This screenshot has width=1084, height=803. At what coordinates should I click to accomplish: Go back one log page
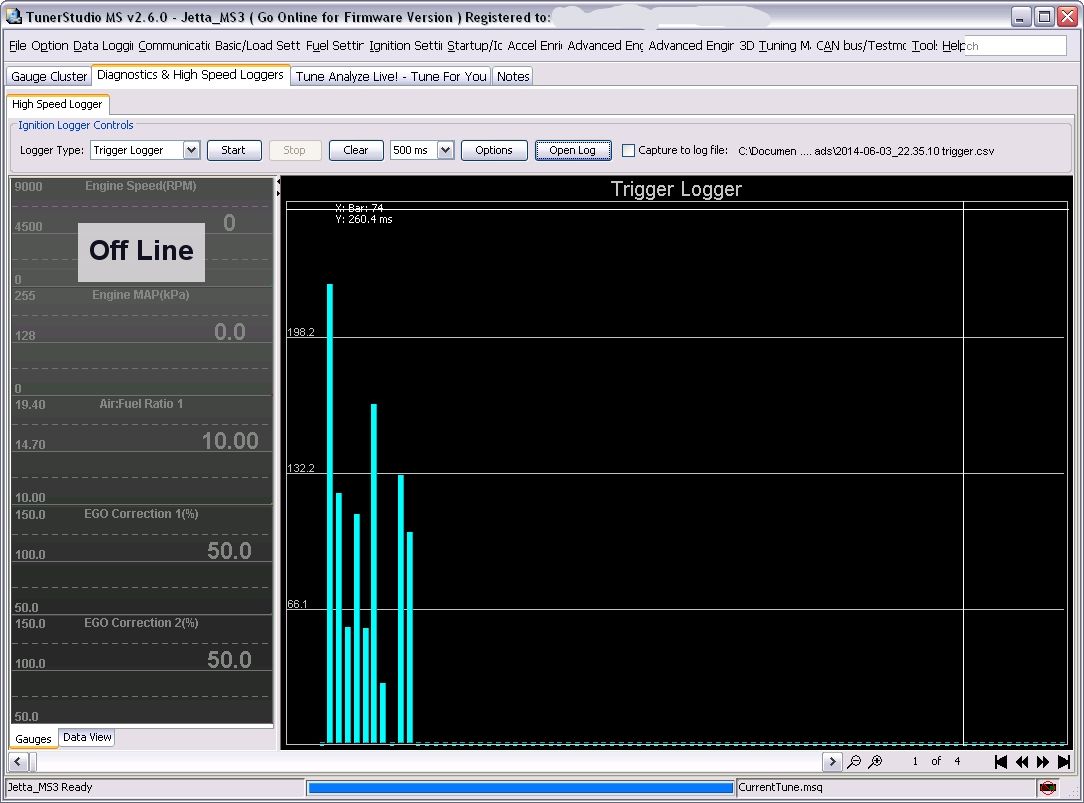(x=1022, y=762)
